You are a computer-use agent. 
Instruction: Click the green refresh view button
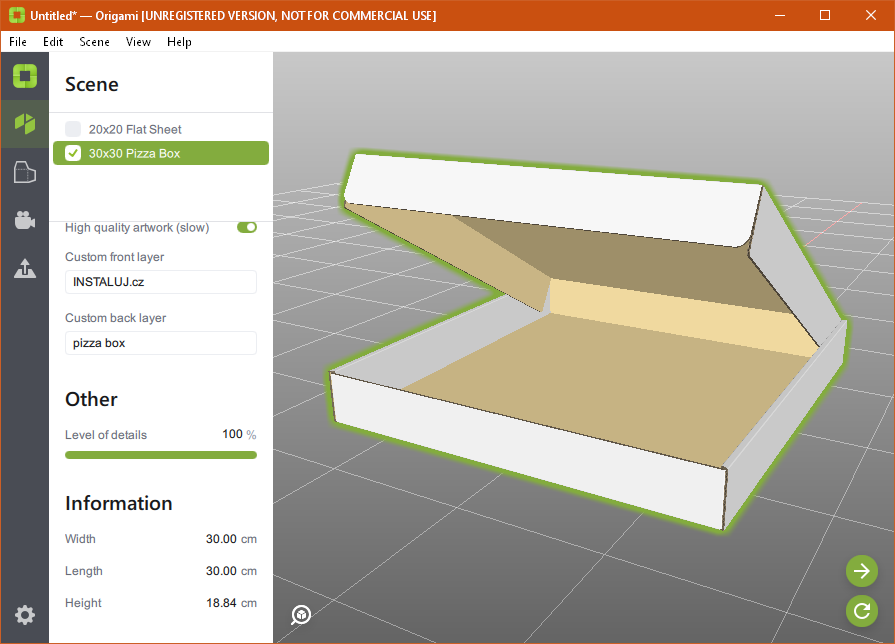click(x=861, y=610)
